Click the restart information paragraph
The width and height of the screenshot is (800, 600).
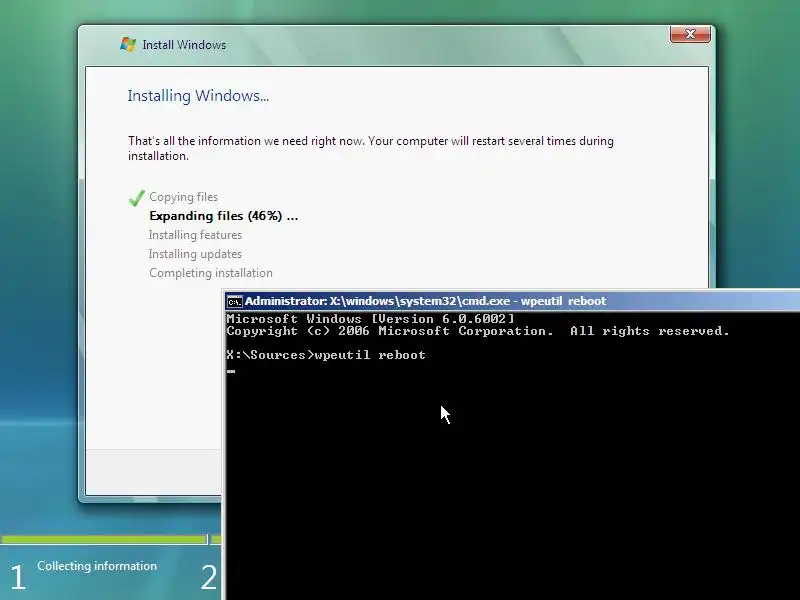point(371,148)
